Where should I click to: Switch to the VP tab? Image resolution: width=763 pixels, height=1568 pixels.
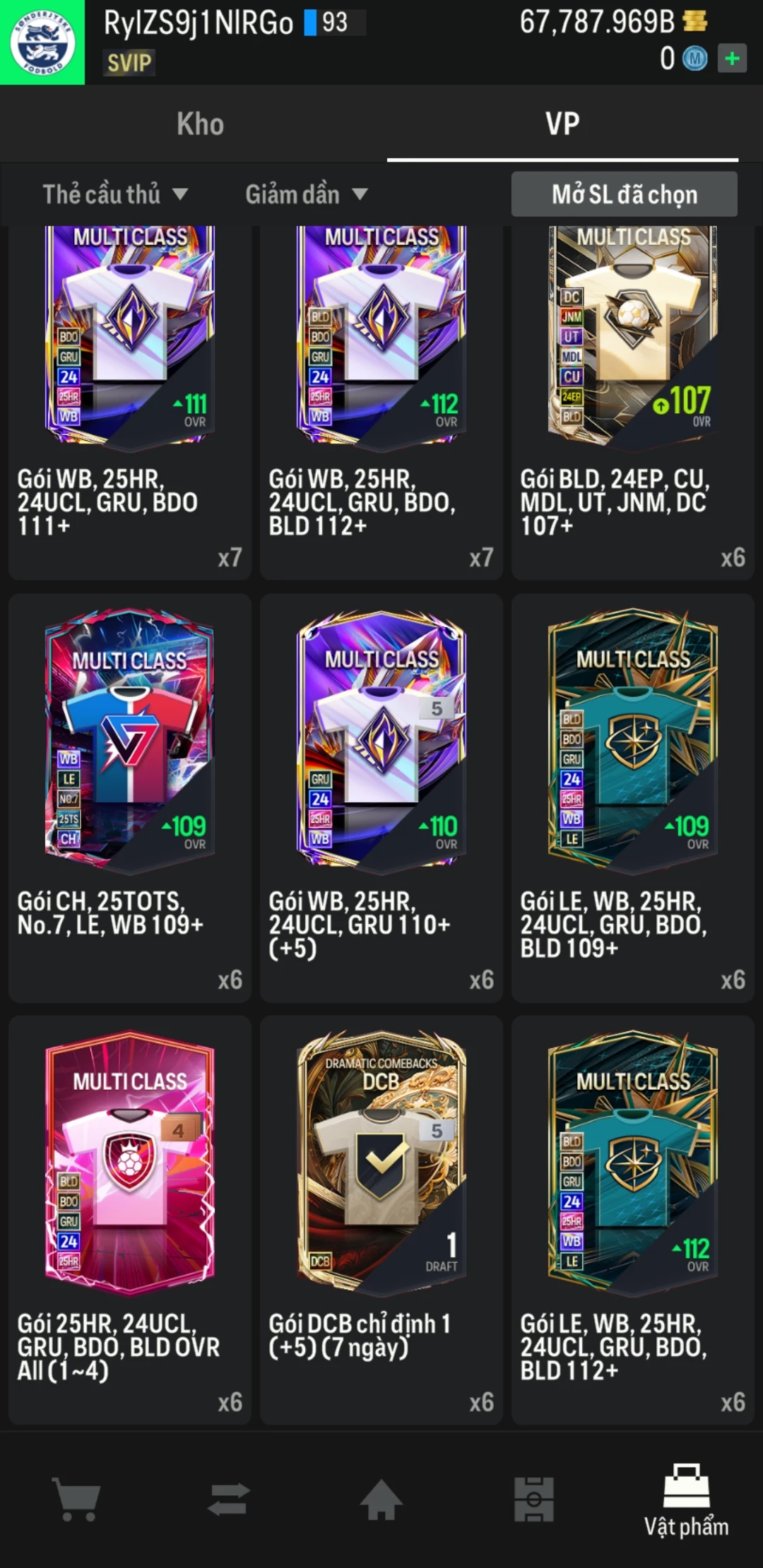click(x=562, y=124)
